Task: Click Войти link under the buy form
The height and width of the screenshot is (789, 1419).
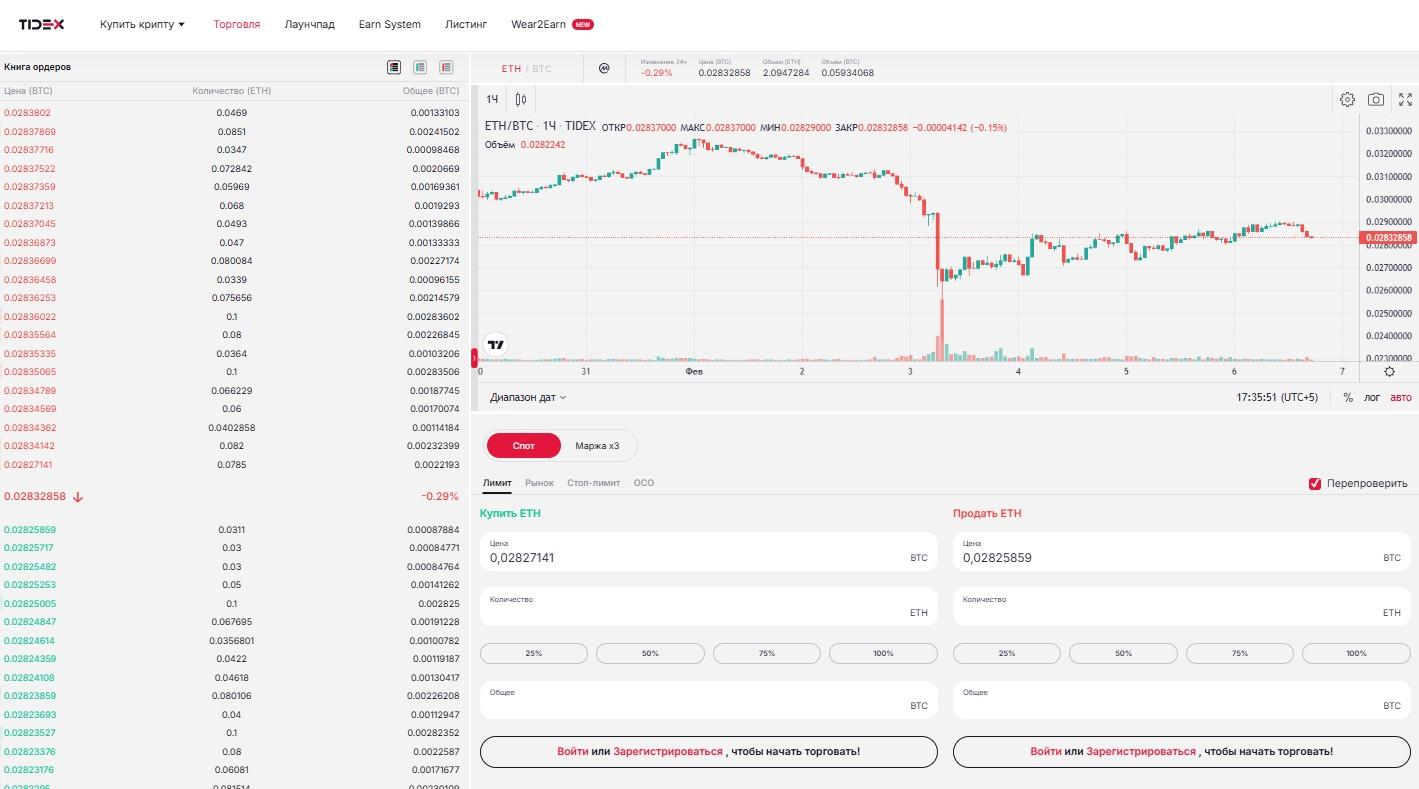Action: coord(573,751)
